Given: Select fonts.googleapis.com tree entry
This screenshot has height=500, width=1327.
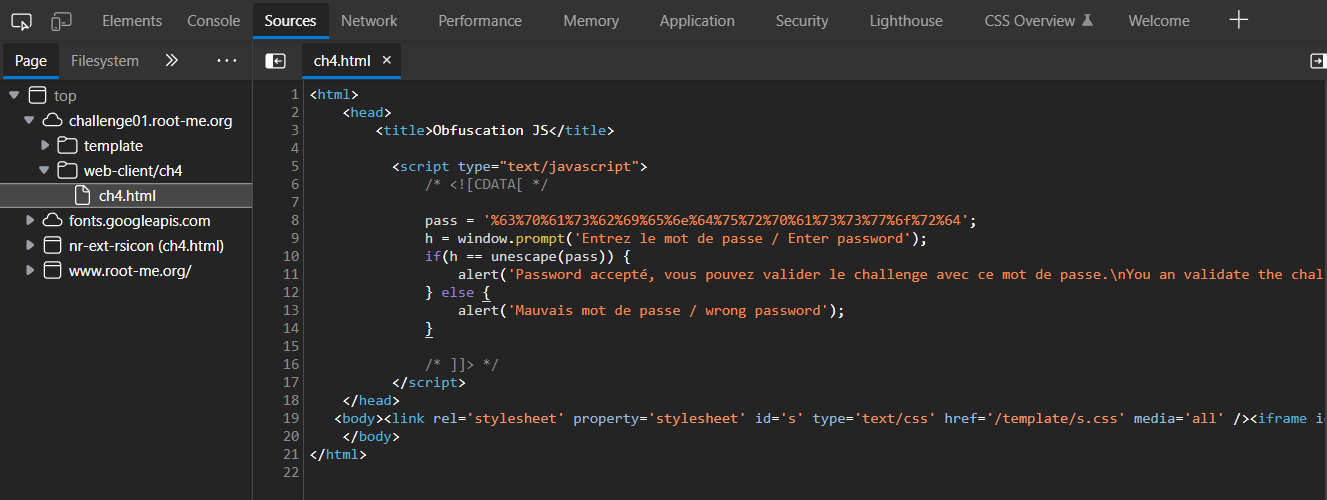Looking at the screenshot, I should 140,221.
